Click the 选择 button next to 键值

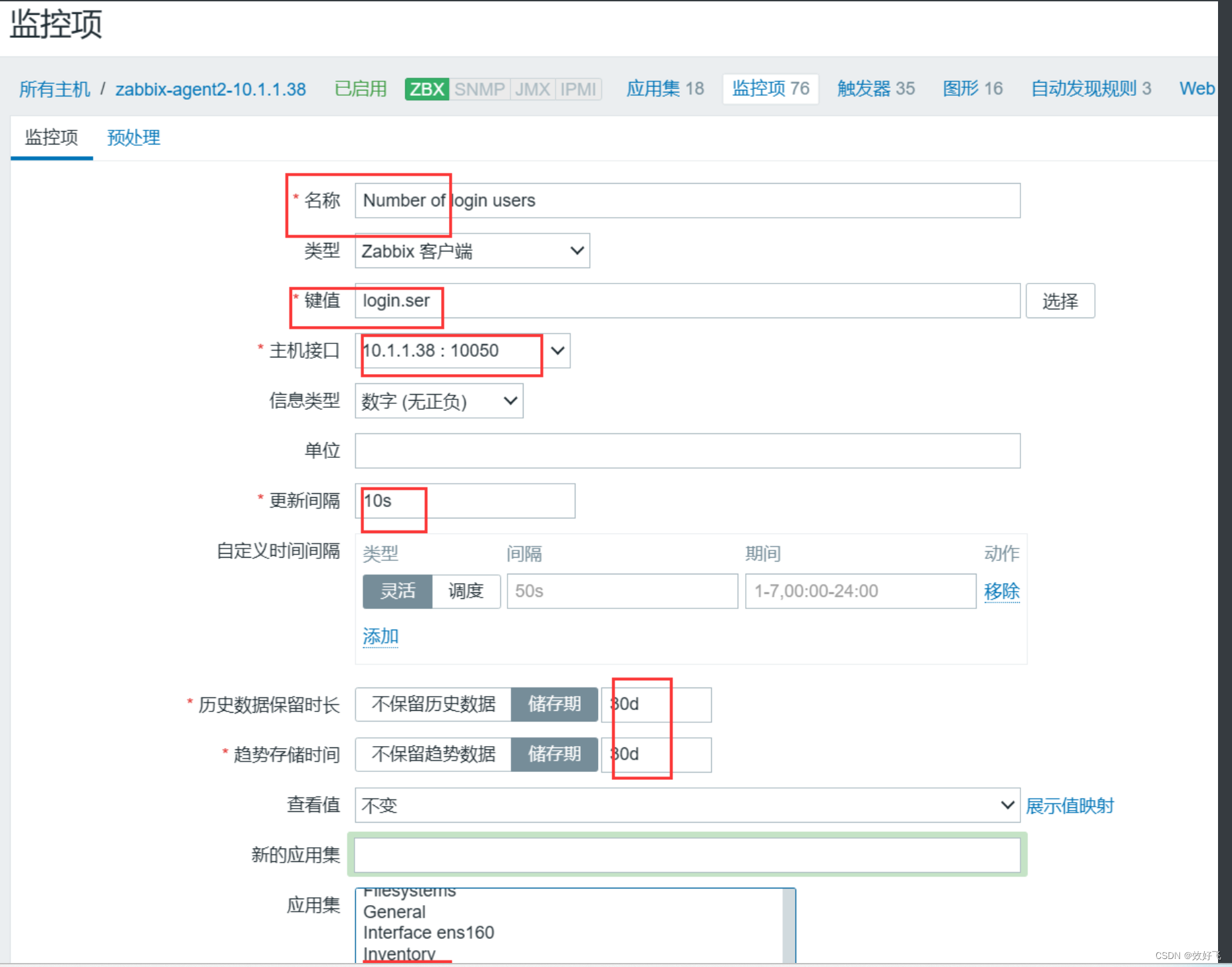[1060, 301]
